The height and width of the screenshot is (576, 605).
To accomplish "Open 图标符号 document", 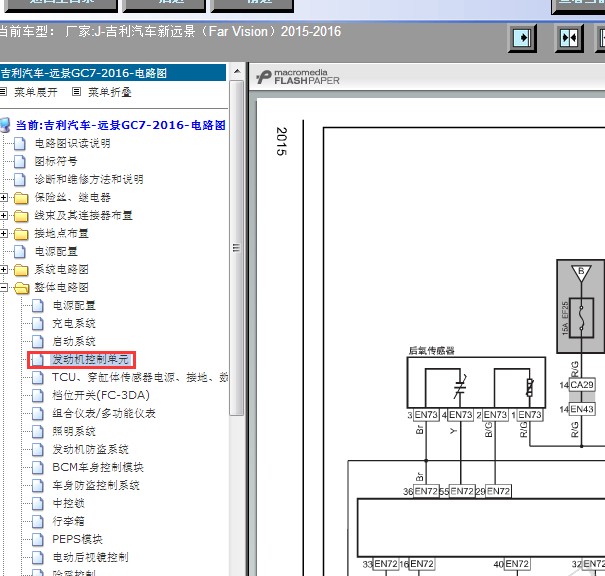I will tap(56, 161).
